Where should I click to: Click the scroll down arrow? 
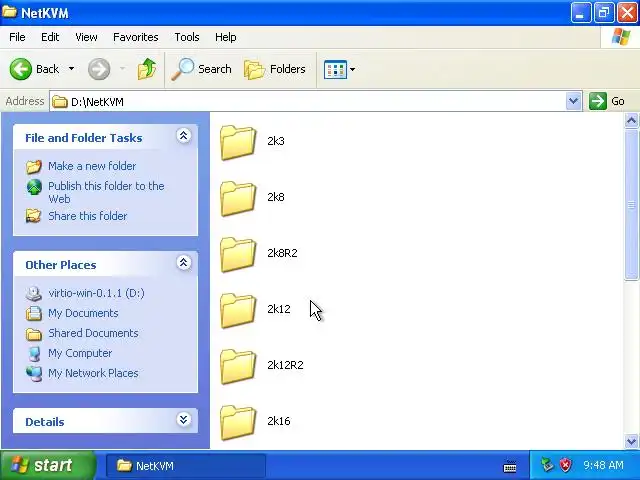tap(631, 441)
